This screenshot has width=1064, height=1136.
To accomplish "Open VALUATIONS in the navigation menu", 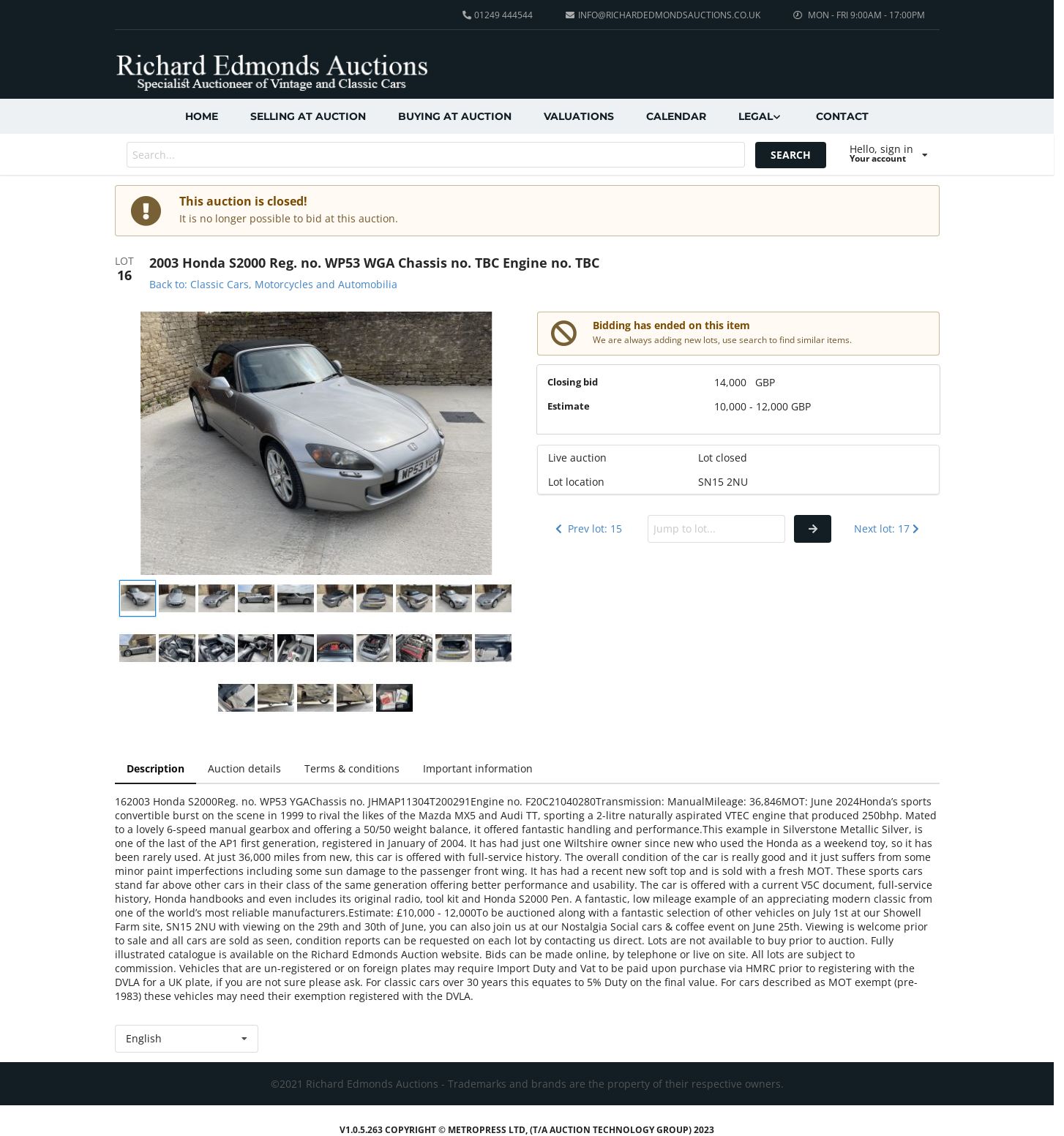I will 579,116.
